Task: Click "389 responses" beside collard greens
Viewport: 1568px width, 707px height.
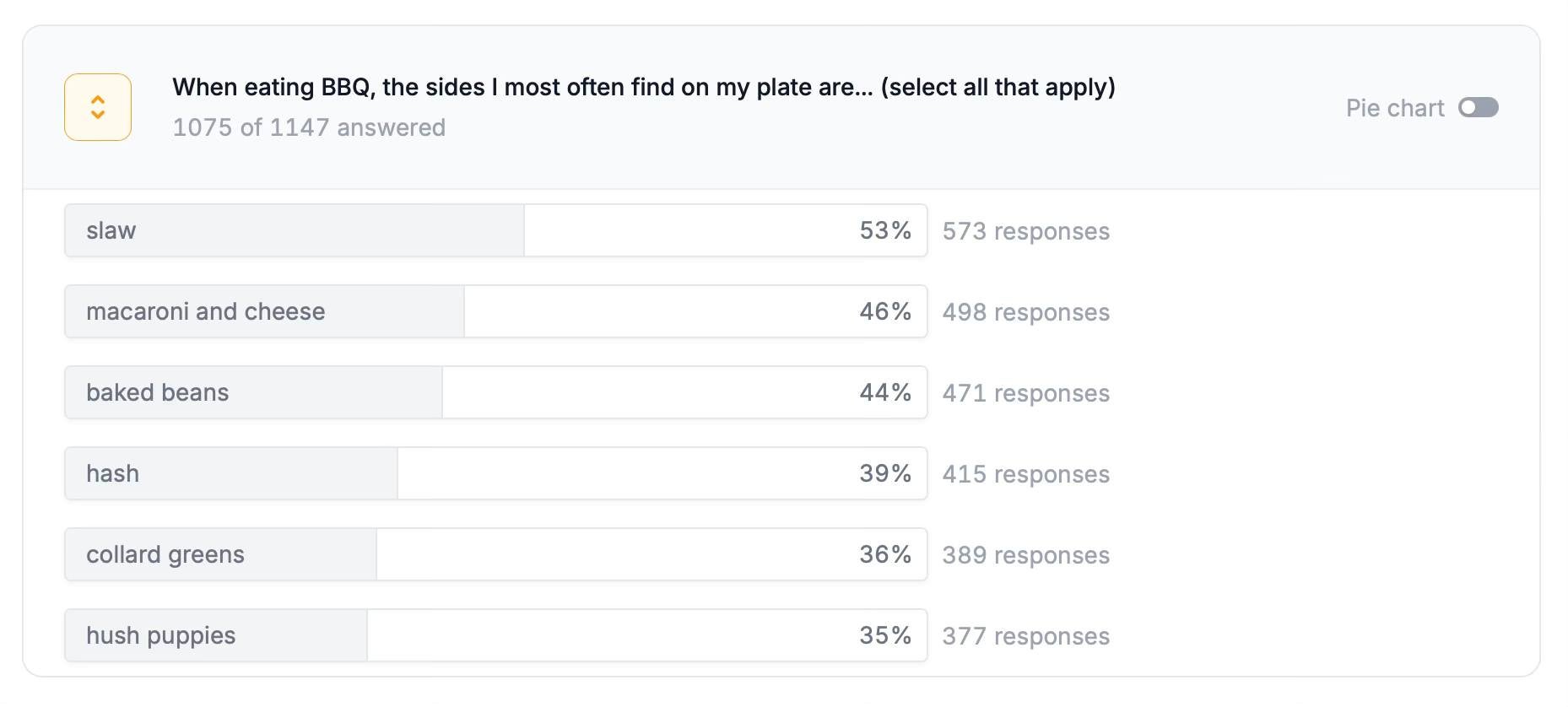Action: [x=1025, y=555]
